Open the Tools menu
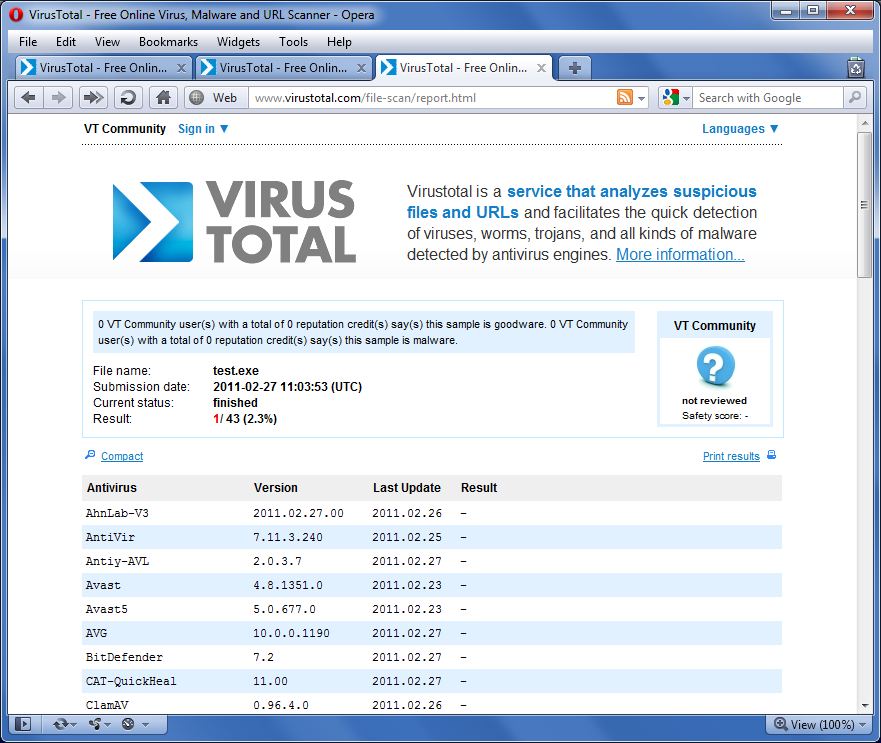This screenshot has height=743, width=881. tap(293, 42)
